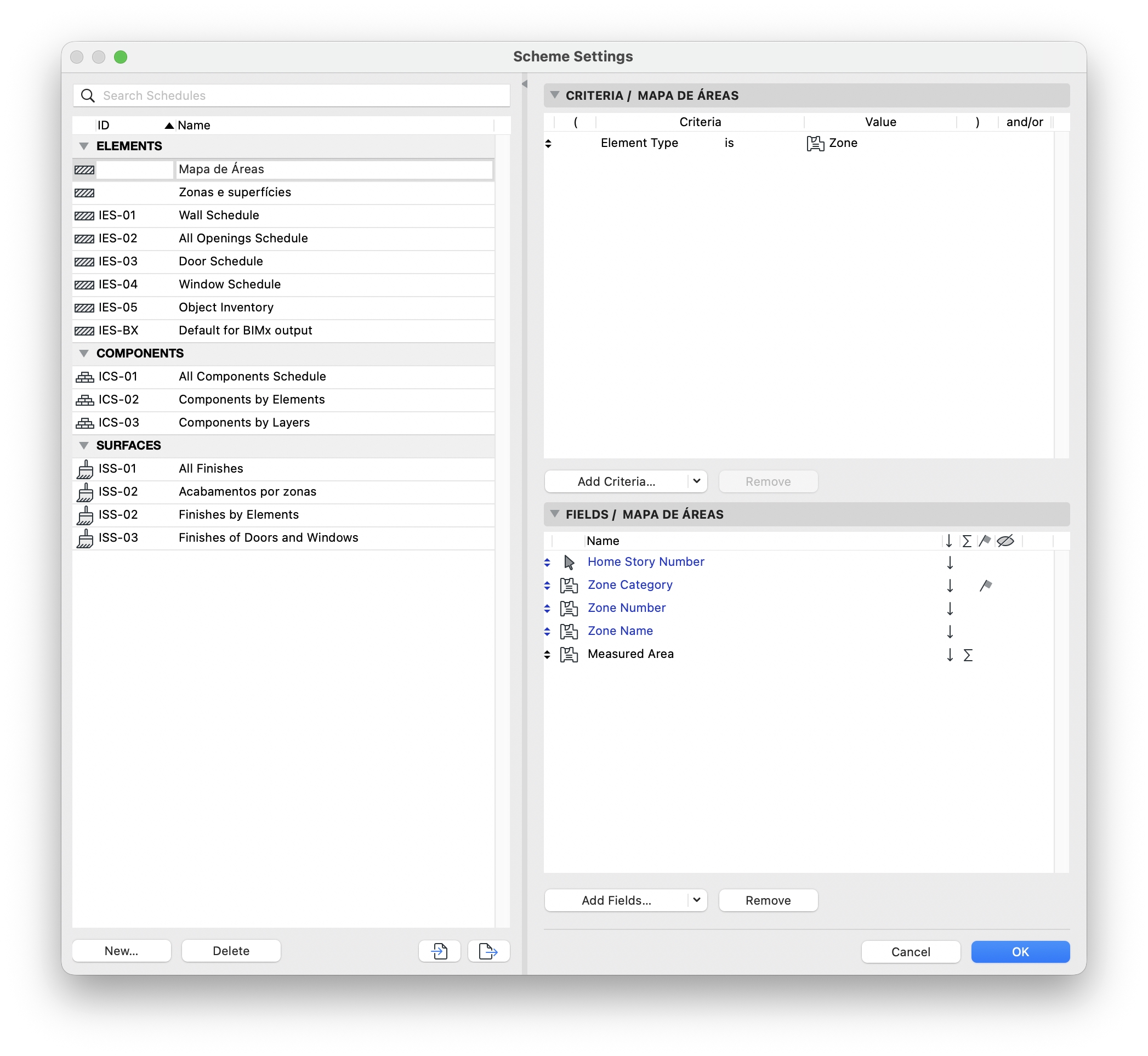Click the arrow cursor icon of Home Story Number

[x=569, y=563]
